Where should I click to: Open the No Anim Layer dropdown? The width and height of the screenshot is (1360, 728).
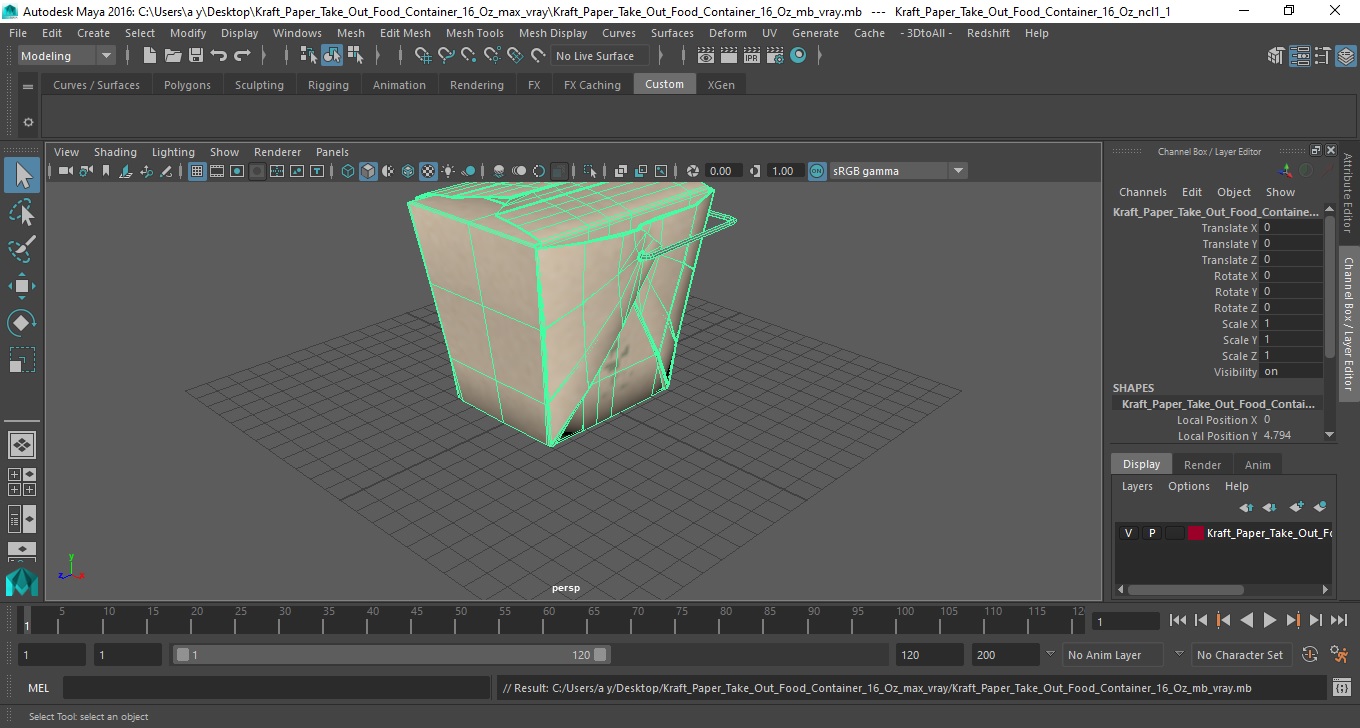coord(1113,655)
